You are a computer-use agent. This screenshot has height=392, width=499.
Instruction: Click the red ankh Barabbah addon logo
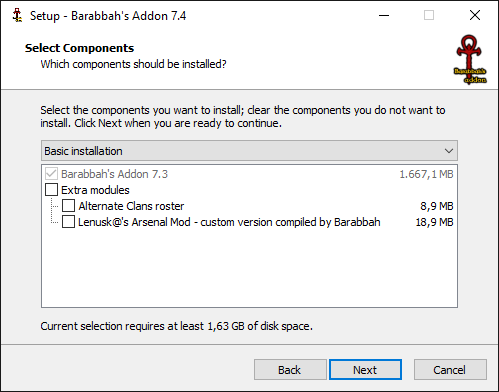pos(470,59)
